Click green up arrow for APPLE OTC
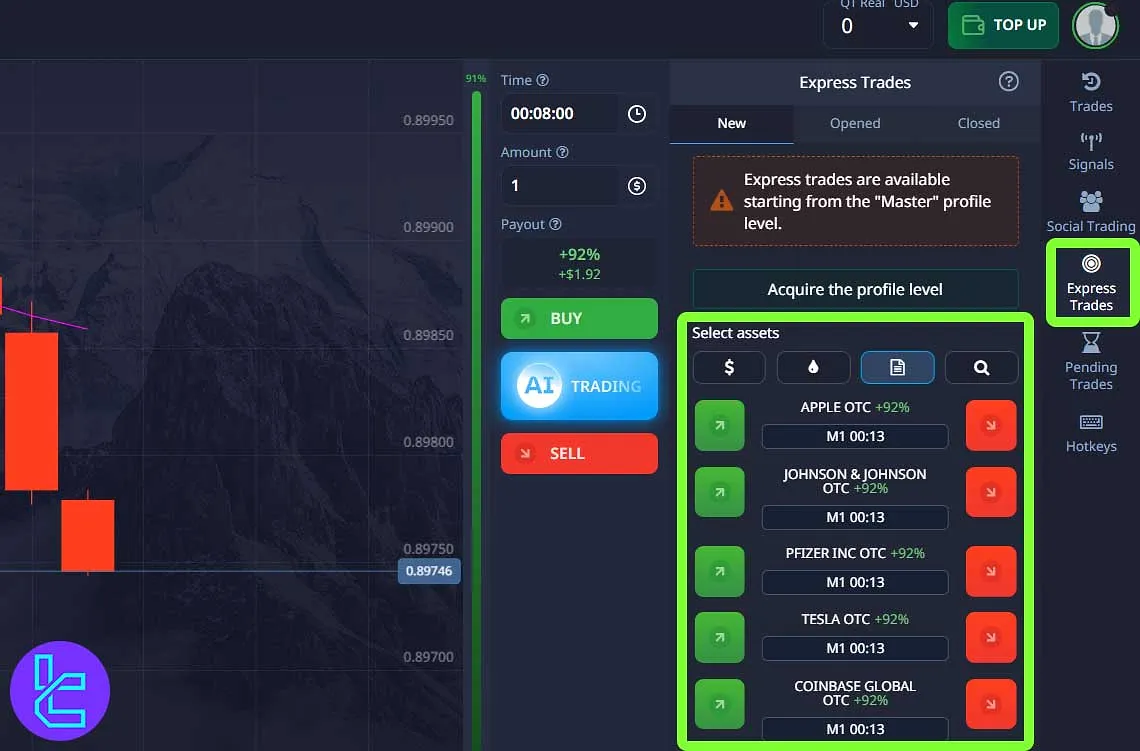1140x751 pixels. tap(719, 426)
